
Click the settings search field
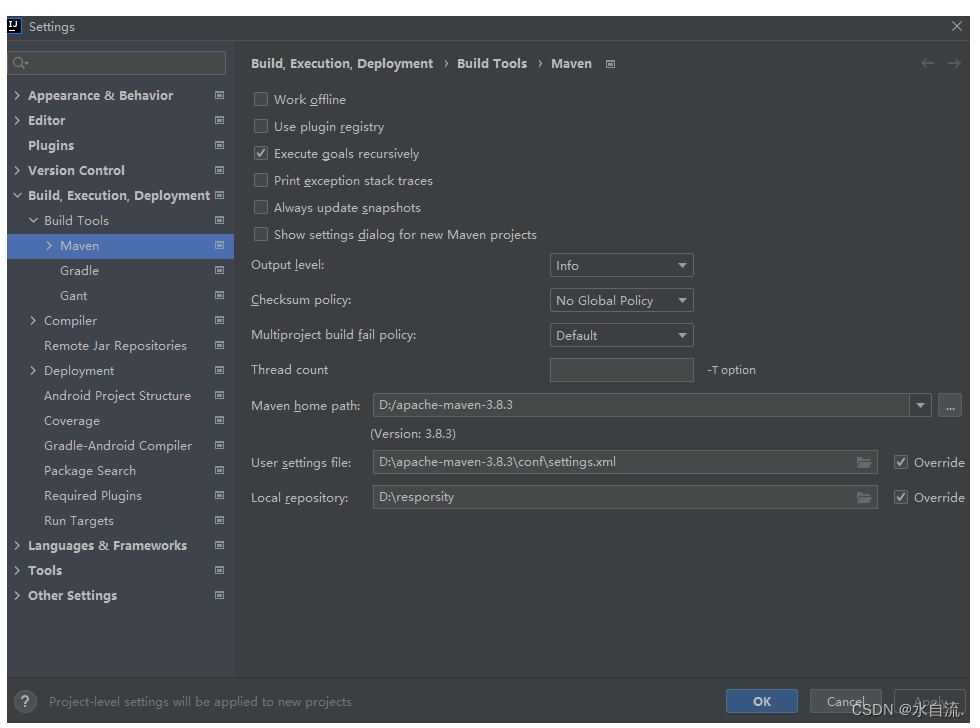117,62
